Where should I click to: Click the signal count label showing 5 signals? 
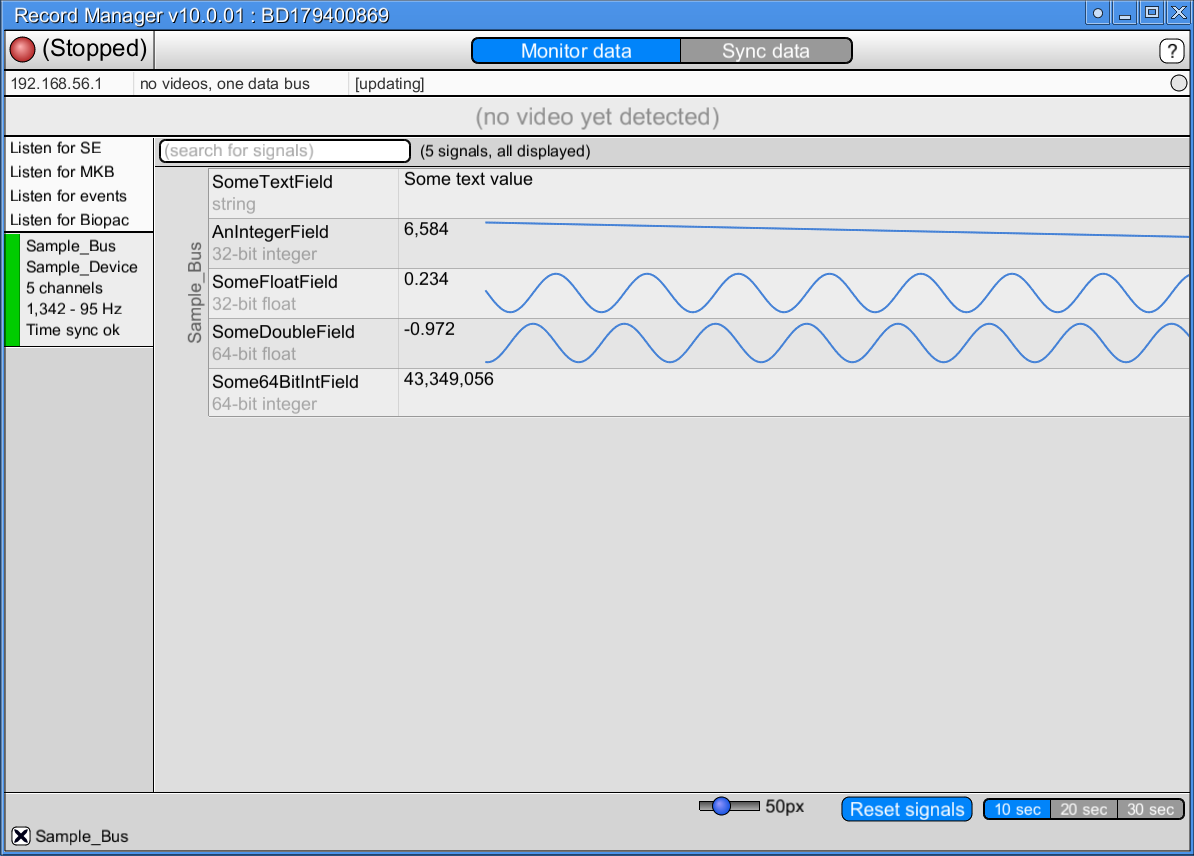pos(506,151)
